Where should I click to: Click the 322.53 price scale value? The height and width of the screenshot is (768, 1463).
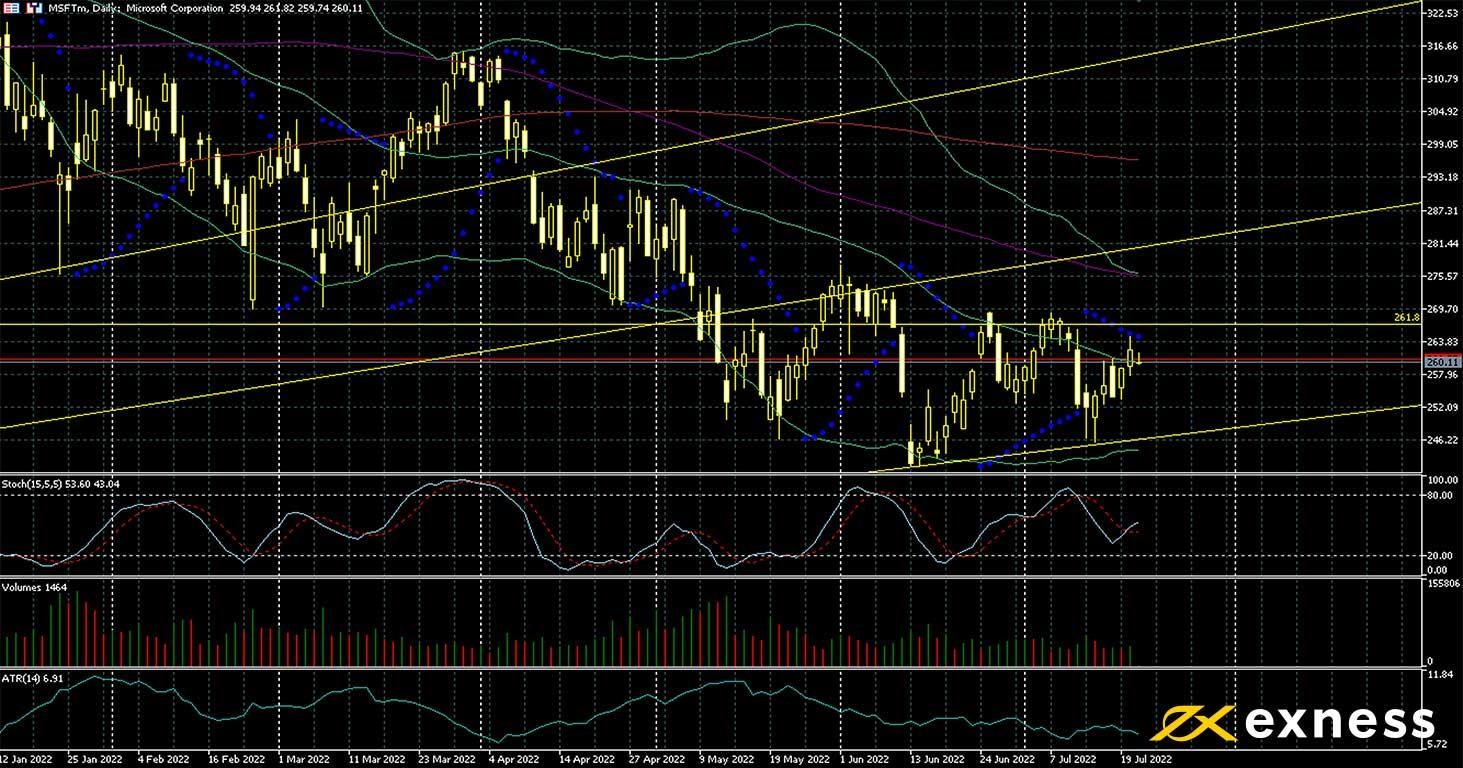click(1442, 14)
